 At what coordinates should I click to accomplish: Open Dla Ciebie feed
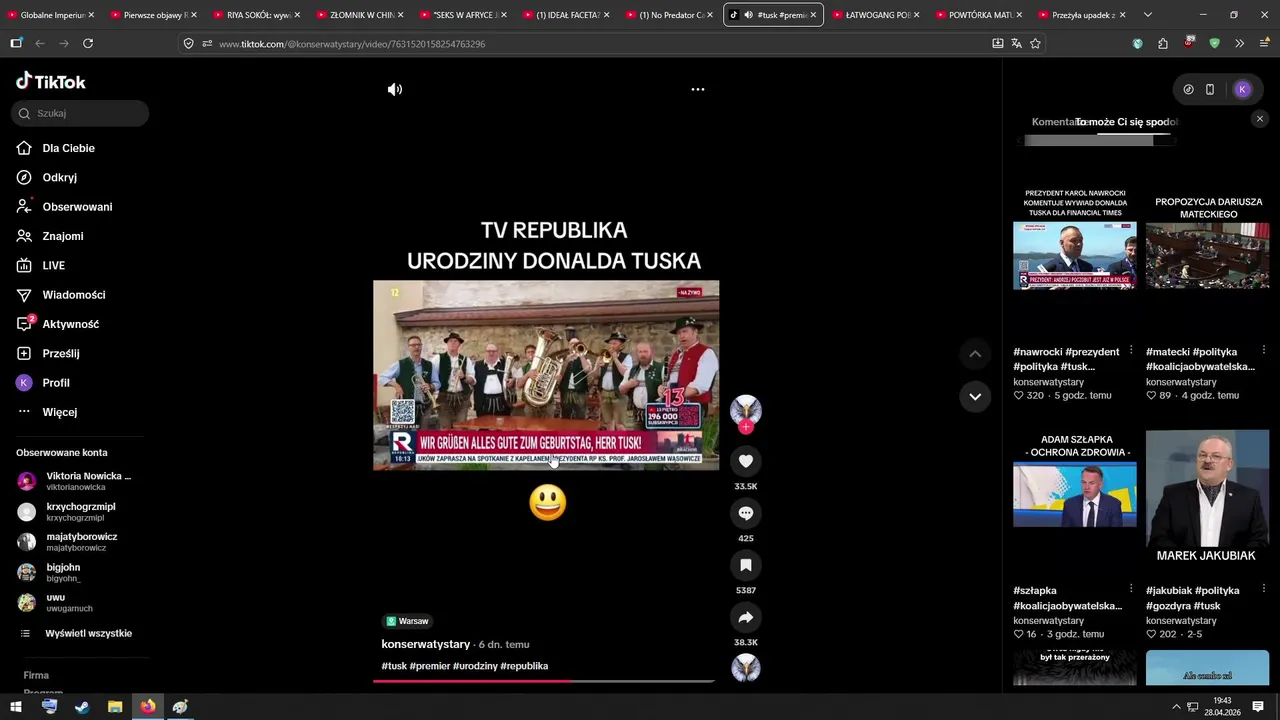69,148
